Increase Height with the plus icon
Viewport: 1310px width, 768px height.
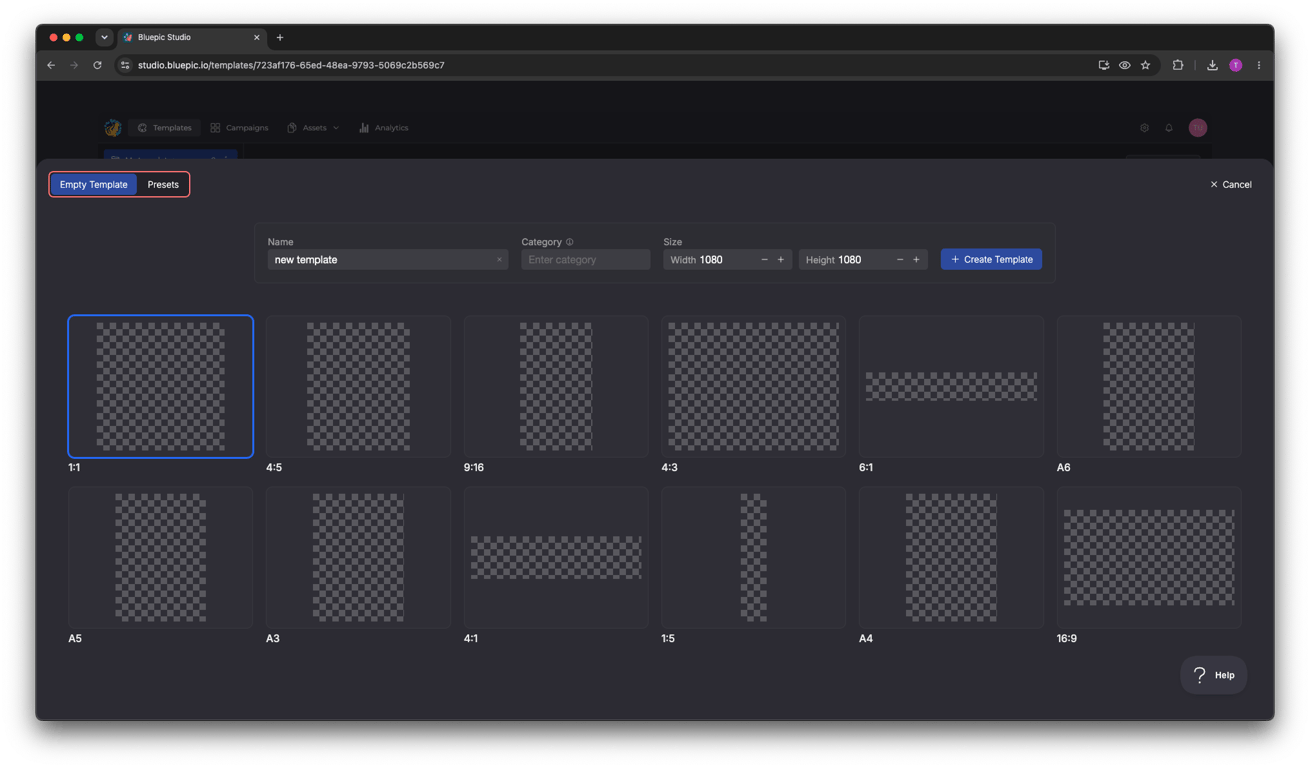[x=916, y=260]
